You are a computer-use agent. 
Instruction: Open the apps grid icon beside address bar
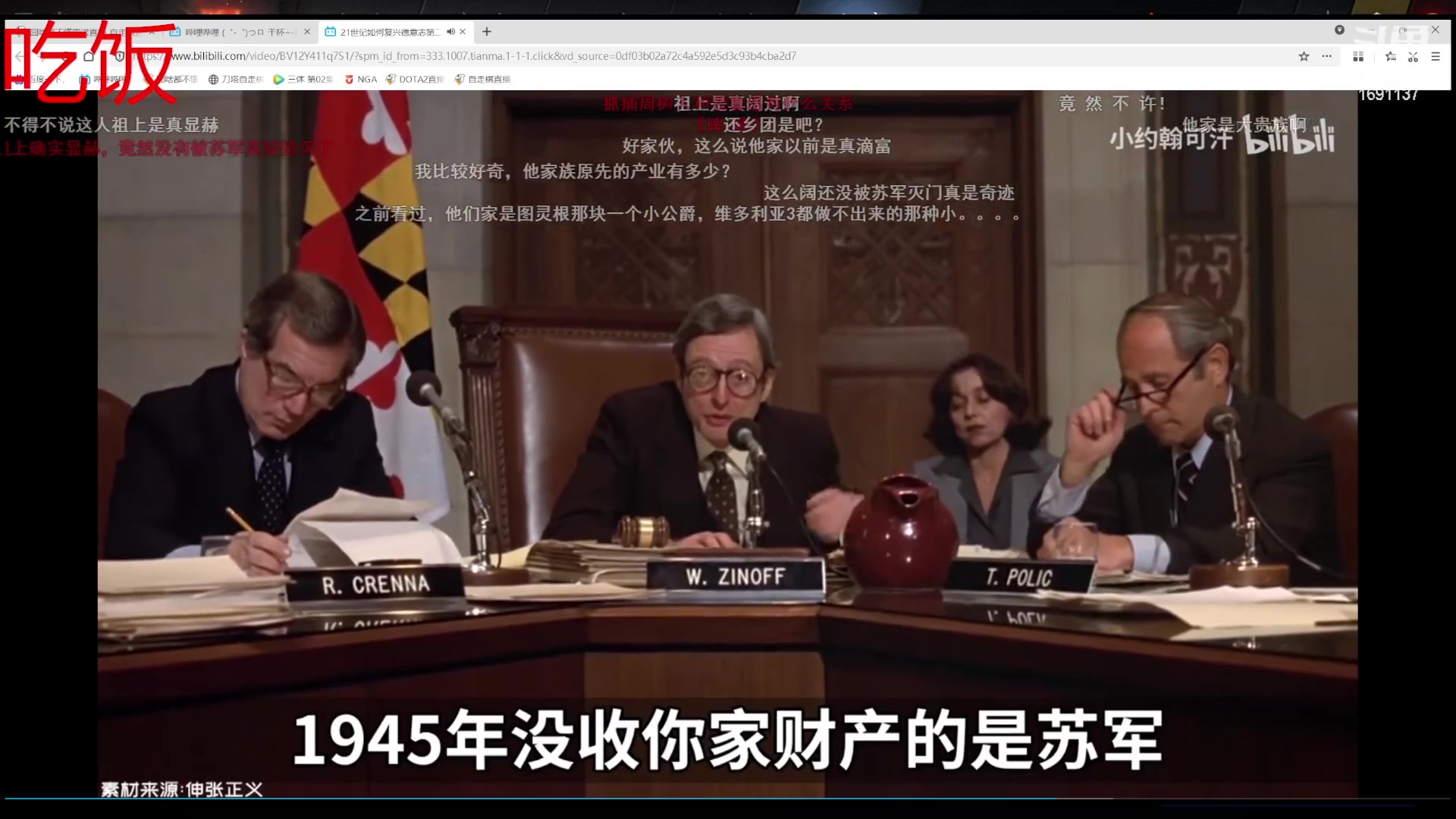click(1358, 56)
